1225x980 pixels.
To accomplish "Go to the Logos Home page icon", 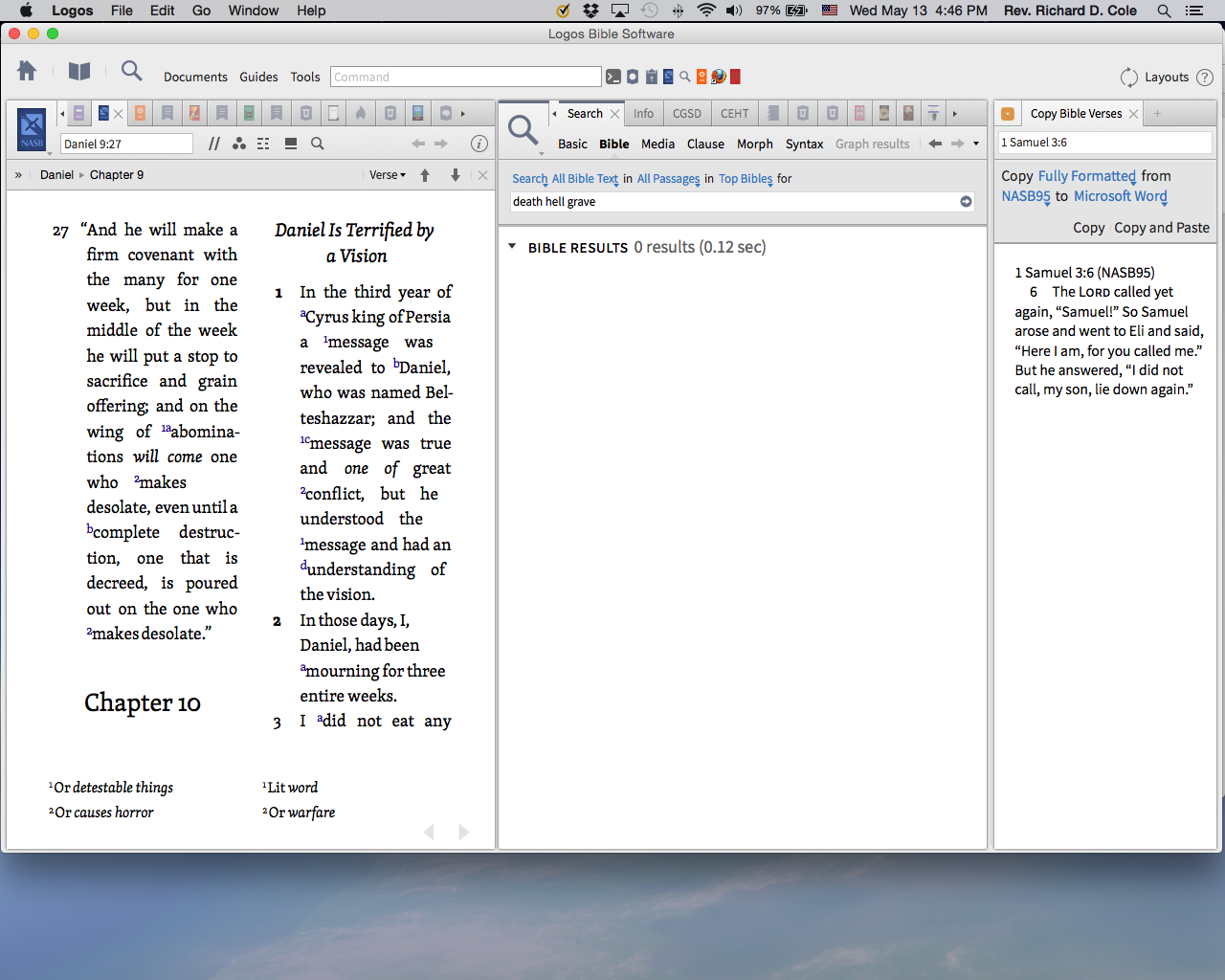I will [27, 71].
